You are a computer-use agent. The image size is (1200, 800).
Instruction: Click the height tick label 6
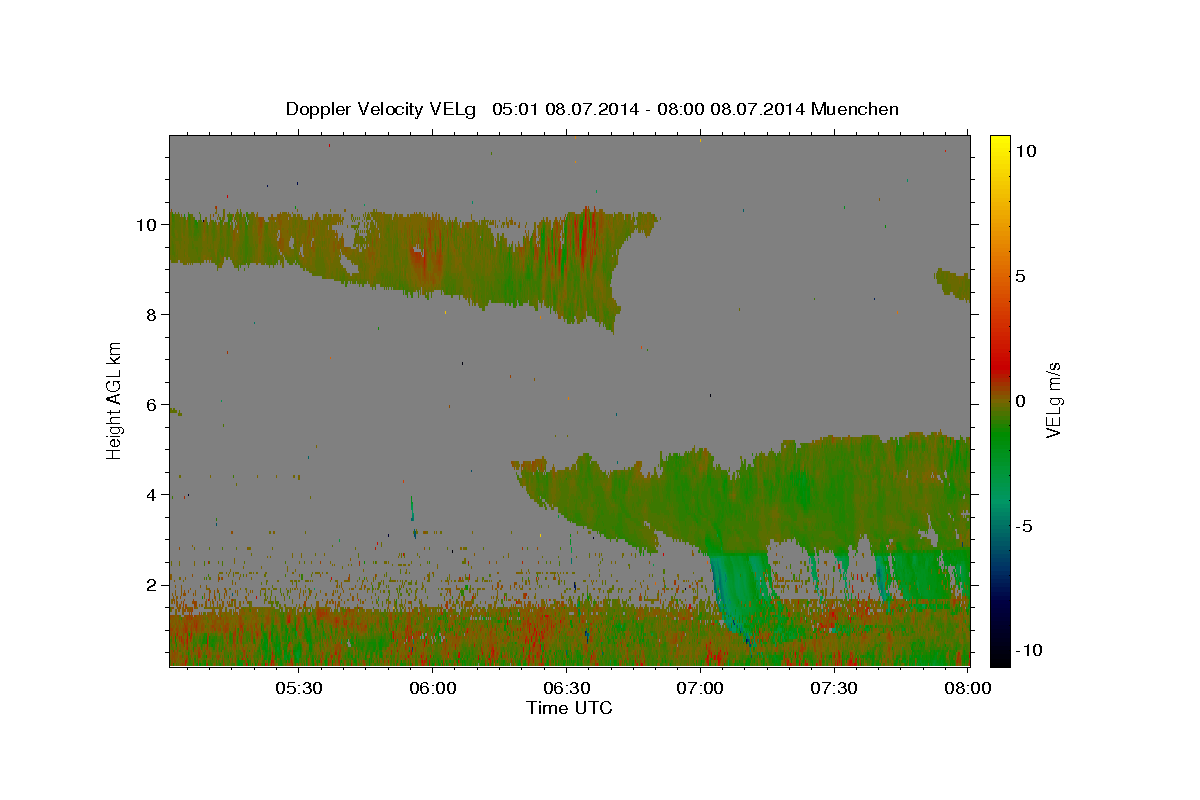152,405
